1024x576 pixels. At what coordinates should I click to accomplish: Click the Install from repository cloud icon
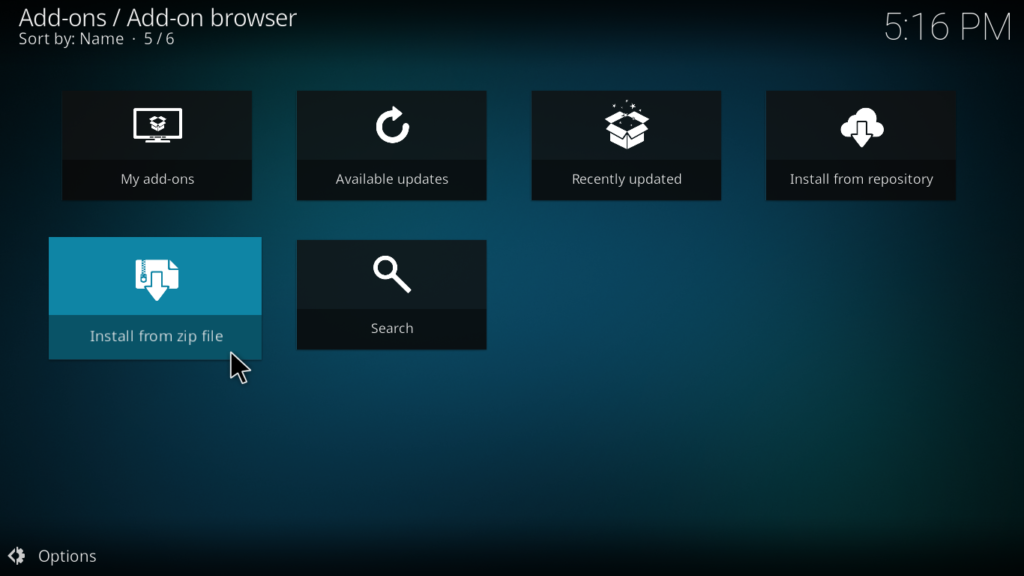[x=861, y=127]
